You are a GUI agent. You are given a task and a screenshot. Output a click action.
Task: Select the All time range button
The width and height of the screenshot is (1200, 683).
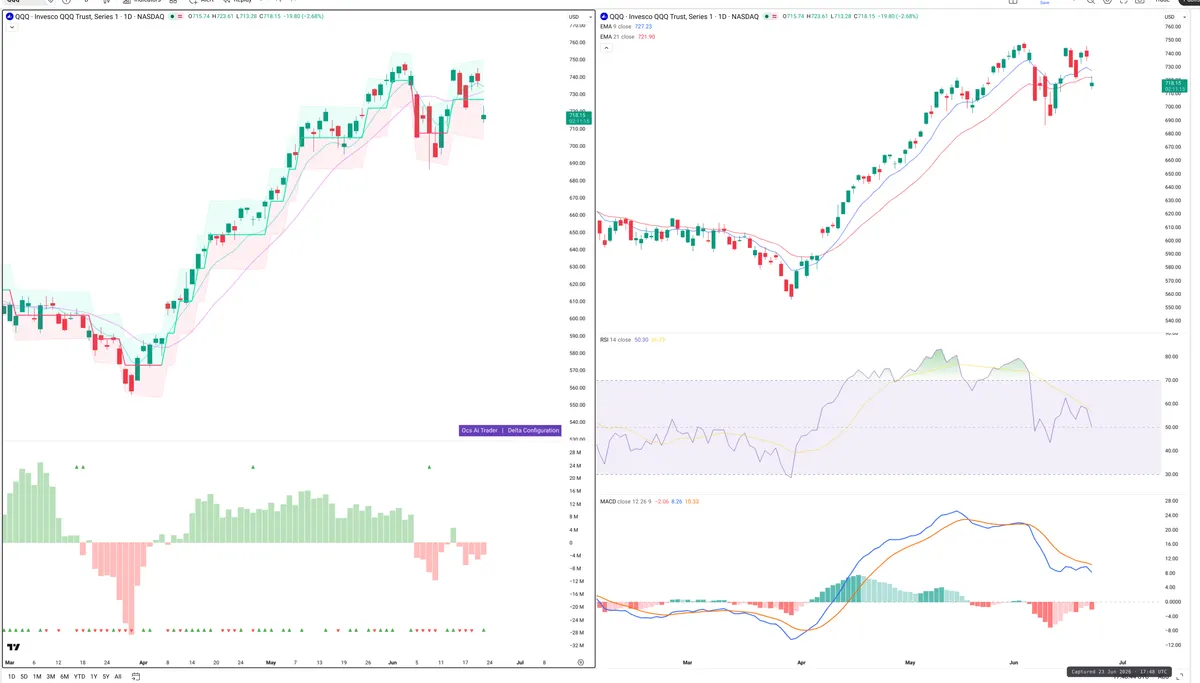coord(118,677)
